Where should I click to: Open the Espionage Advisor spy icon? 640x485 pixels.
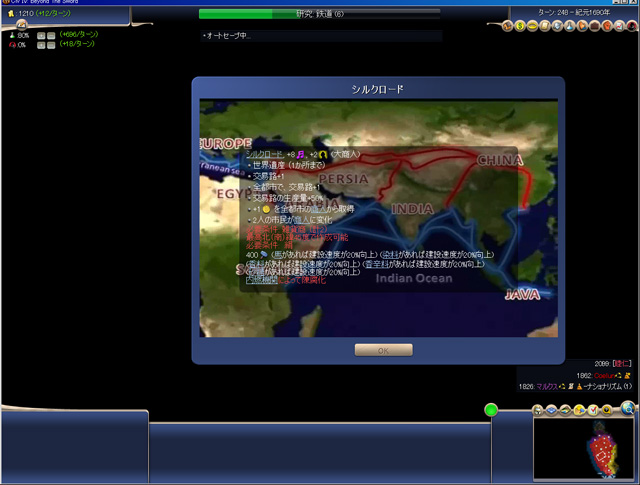(632, 26)
